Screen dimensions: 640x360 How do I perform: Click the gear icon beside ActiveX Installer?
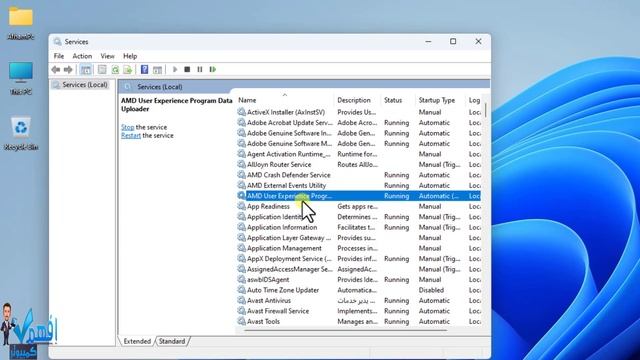pyautogui.click(x=241, y=111)
